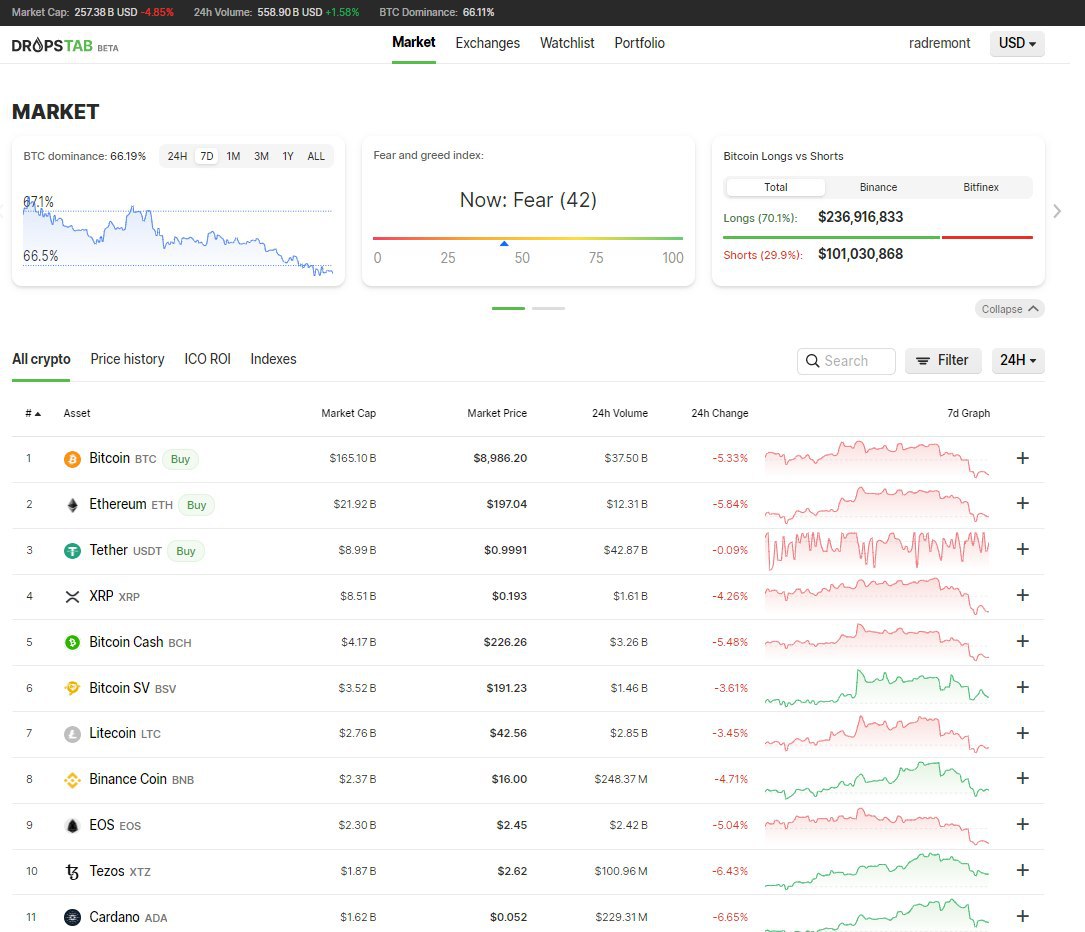Select 3M range for BTC dominance

tap(261, 156)
